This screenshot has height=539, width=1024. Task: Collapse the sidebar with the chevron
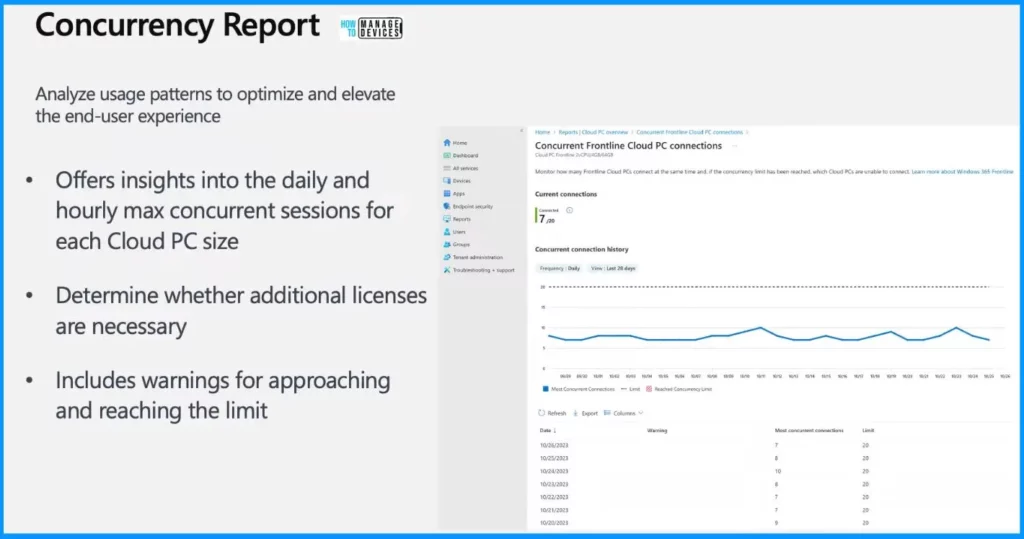tap(521, 131)
